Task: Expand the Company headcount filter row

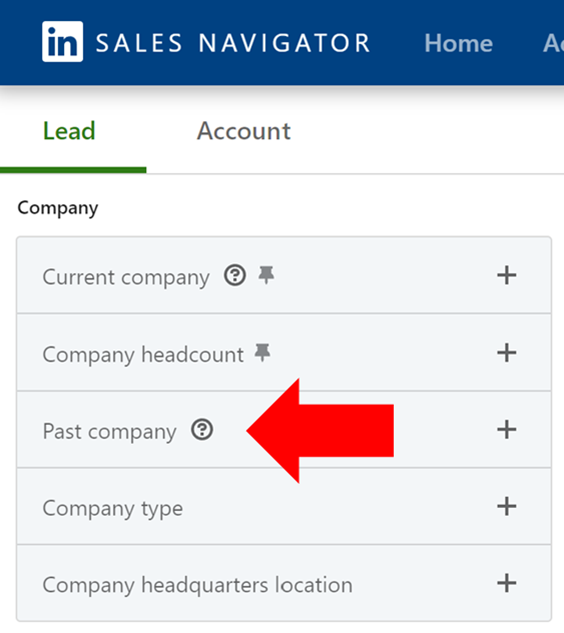Action: point(284,352)
